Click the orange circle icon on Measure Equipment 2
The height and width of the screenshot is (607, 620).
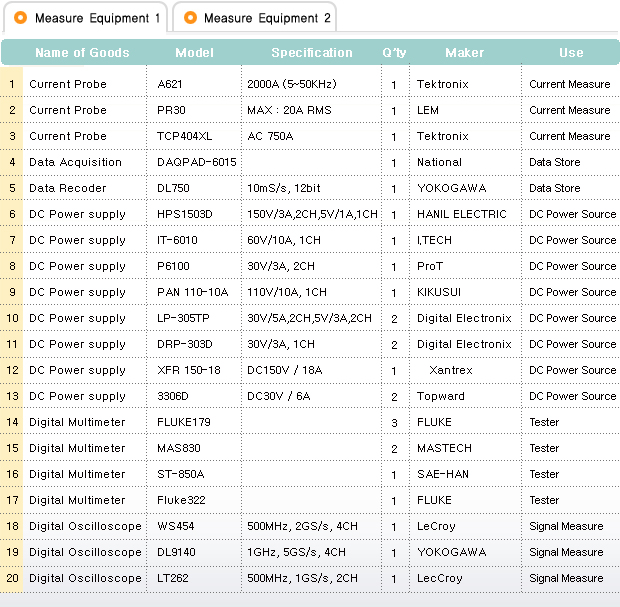click(x=190, y=18)
